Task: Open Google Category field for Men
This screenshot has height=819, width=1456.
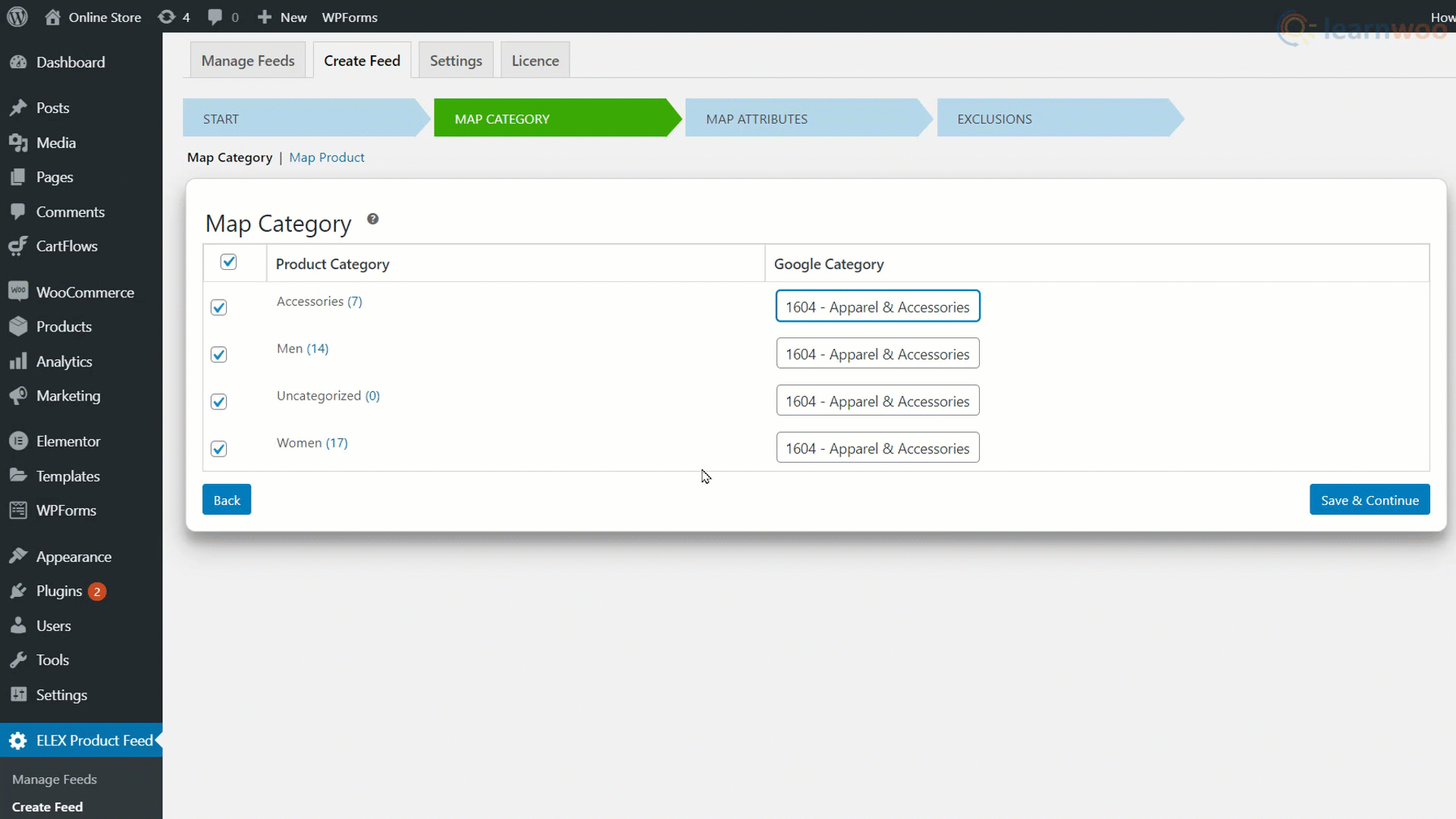Action: pos(877,354)
